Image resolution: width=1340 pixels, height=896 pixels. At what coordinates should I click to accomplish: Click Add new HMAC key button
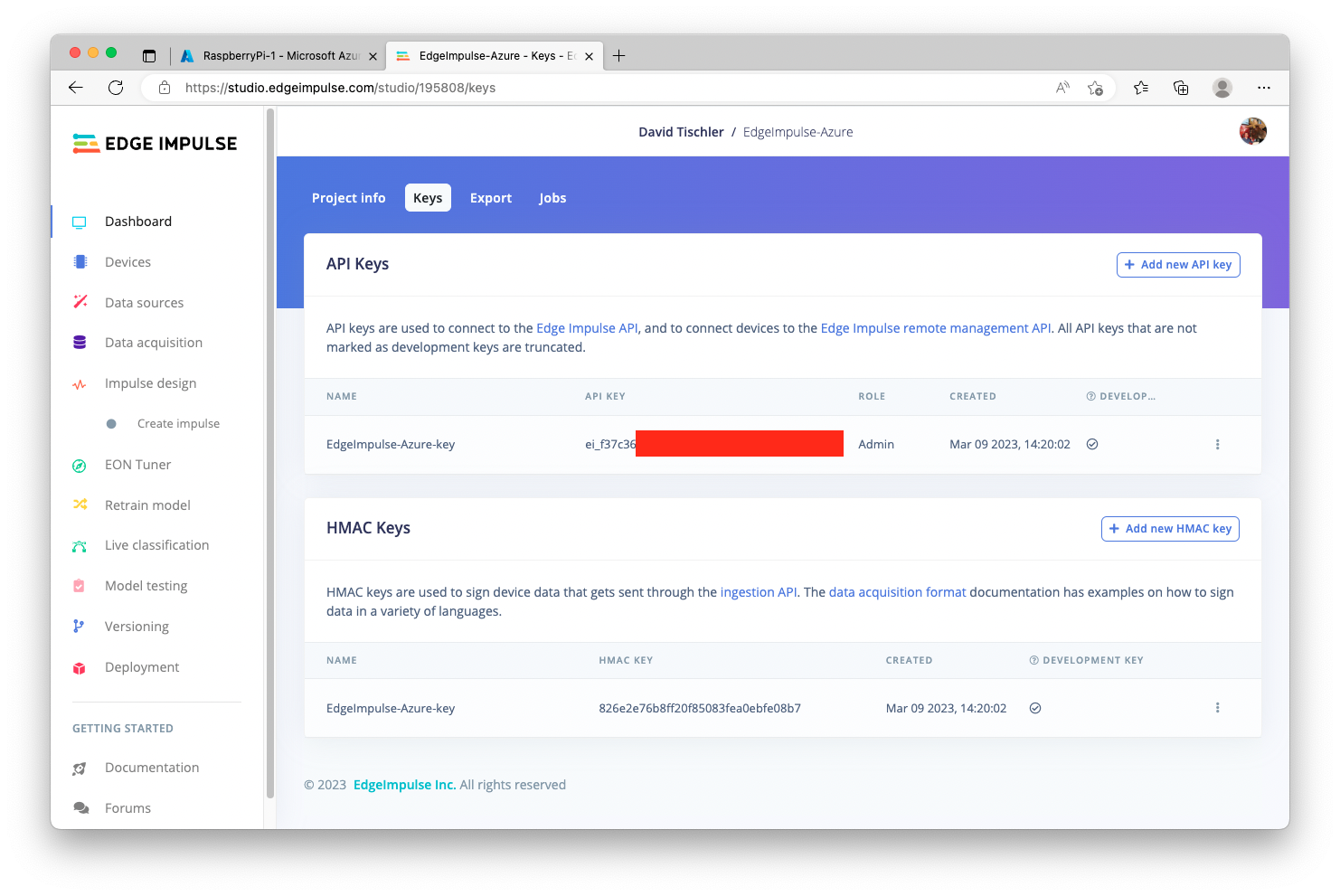(1170, 529)
